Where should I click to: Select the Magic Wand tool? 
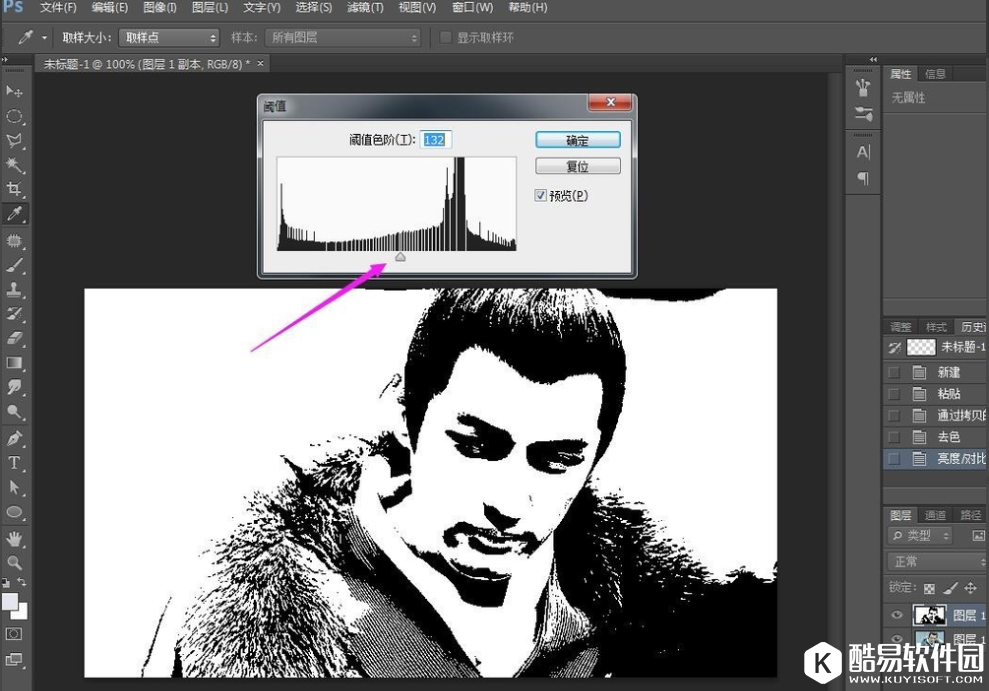click(15, 165)
